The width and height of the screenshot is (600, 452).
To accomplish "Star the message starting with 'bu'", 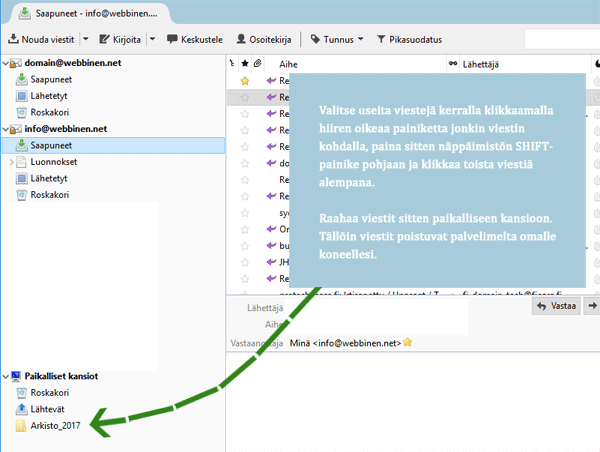I will pyautogui.click(x=245, y=246).
